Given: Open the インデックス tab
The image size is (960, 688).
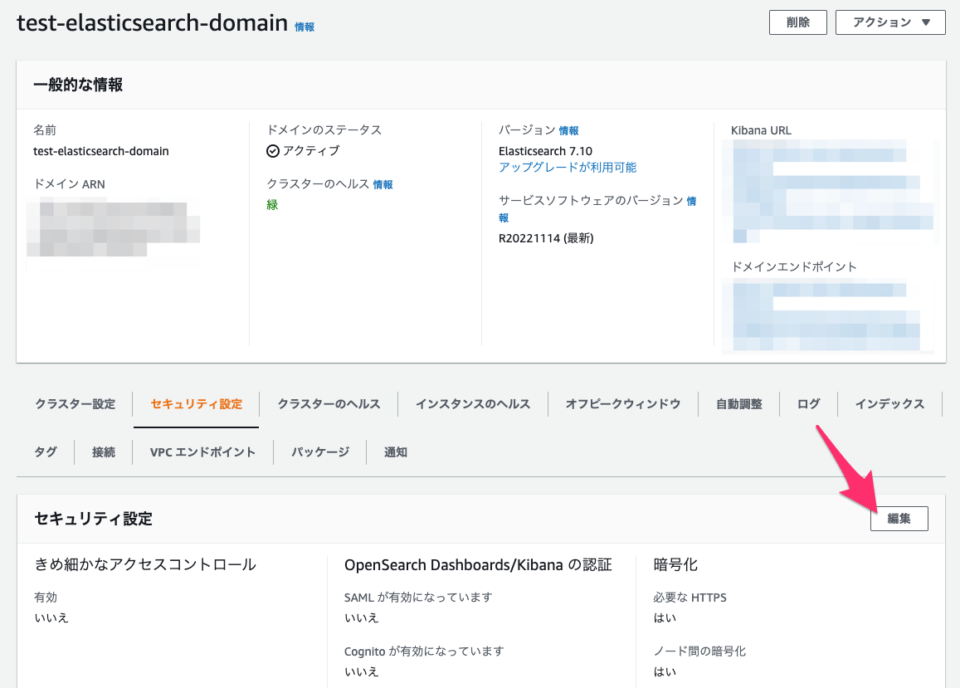Looking at the screenshot, I should point(890,404).
